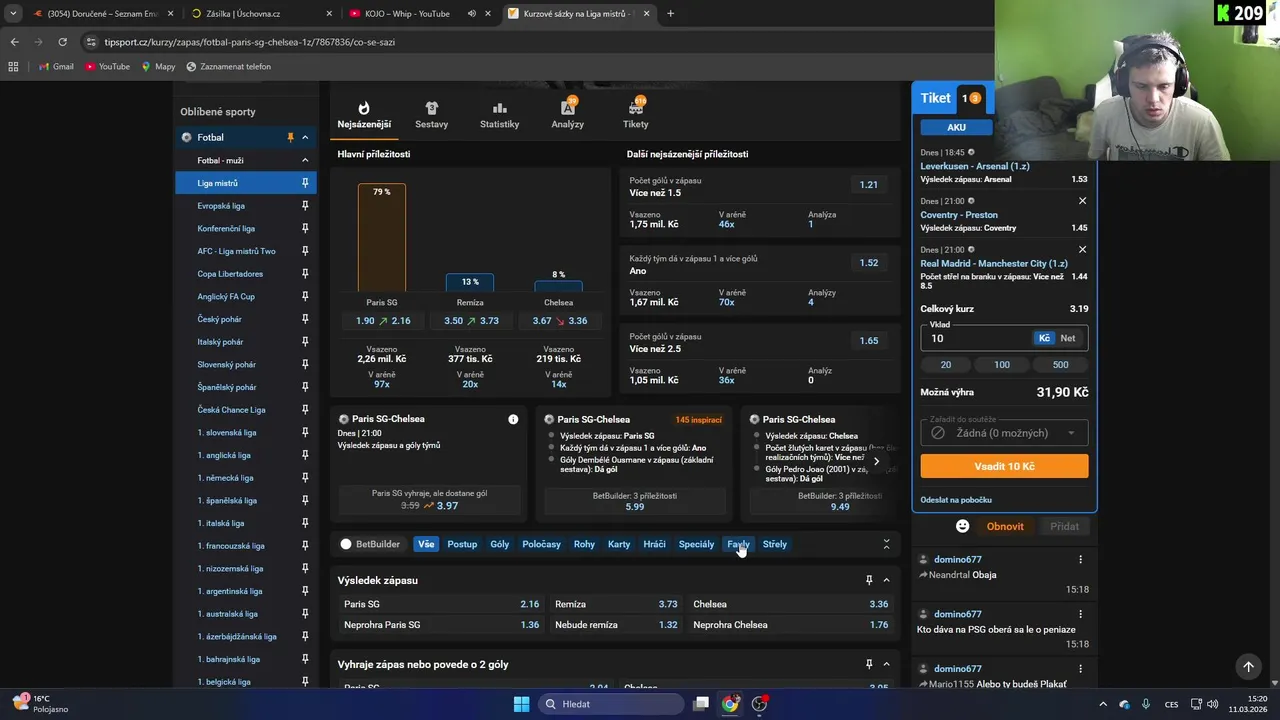Select Paris SG odds 2.16 in Hlavní příležitosti

point(383,321)
